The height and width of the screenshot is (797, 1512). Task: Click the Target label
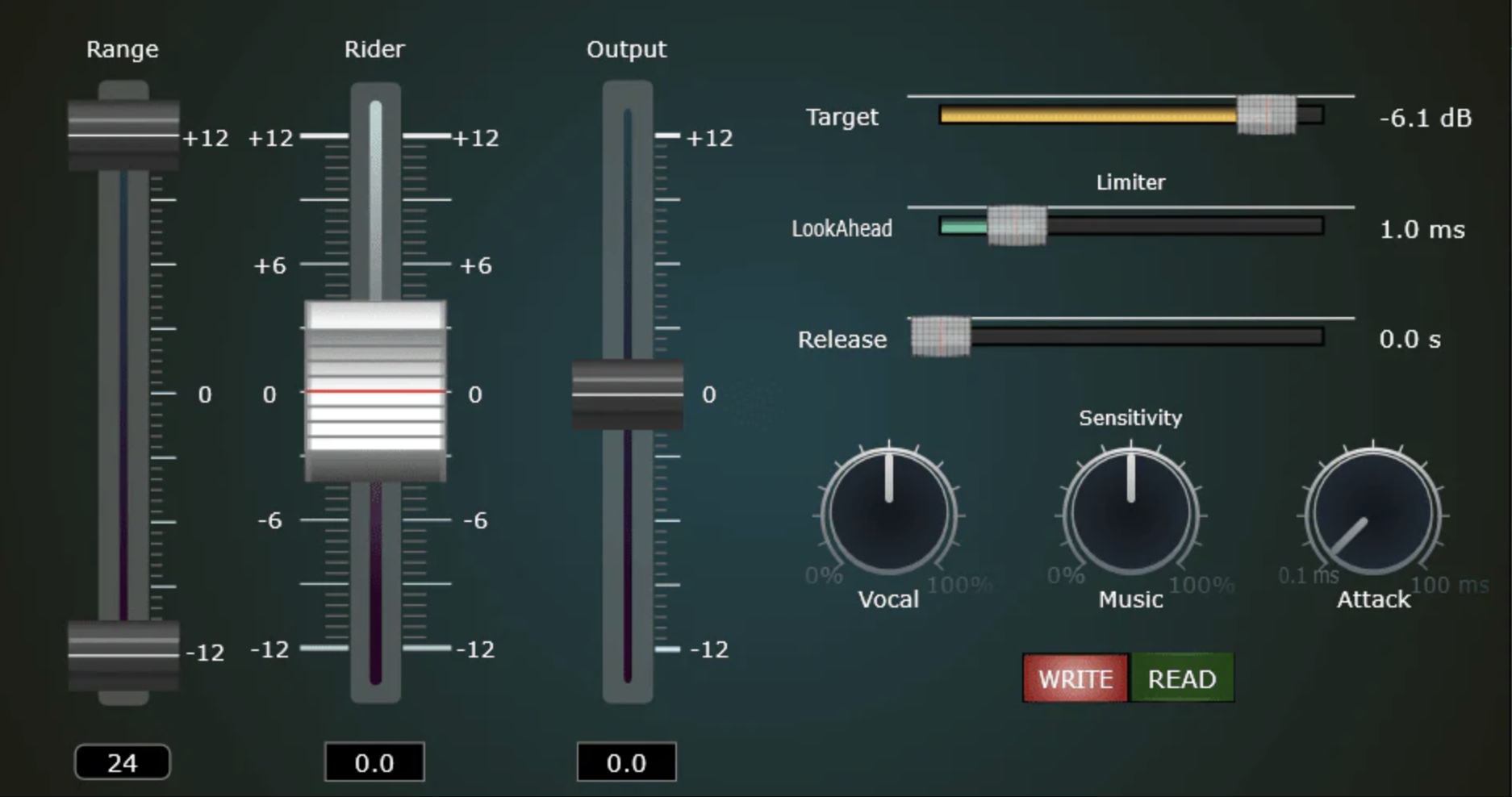click(x=842, y=118)
